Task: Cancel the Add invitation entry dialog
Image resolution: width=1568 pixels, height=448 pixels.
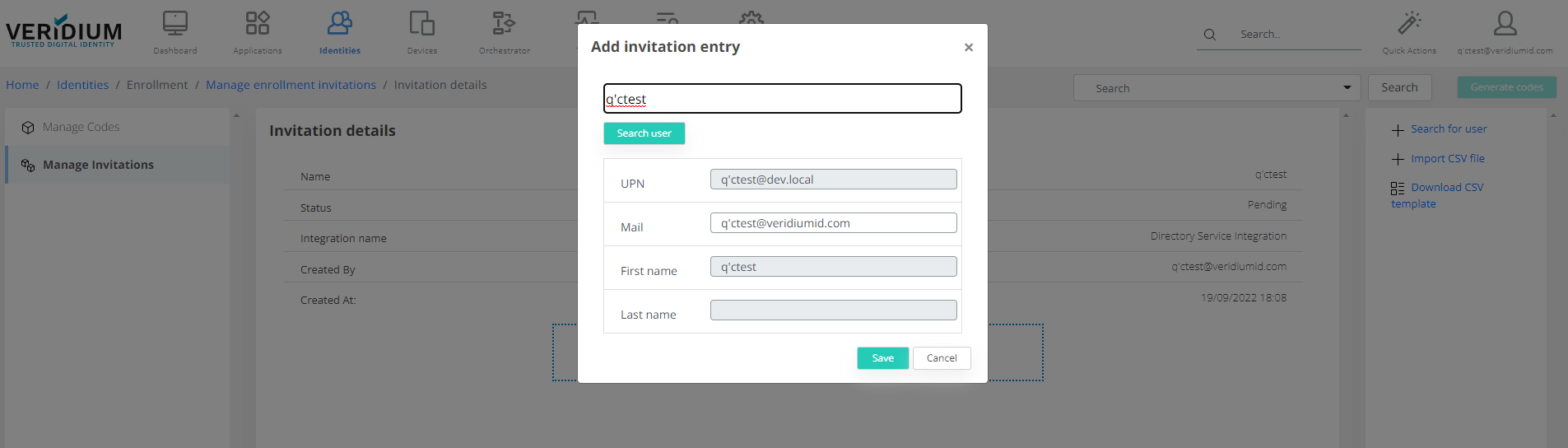Action: pos(942,358)
